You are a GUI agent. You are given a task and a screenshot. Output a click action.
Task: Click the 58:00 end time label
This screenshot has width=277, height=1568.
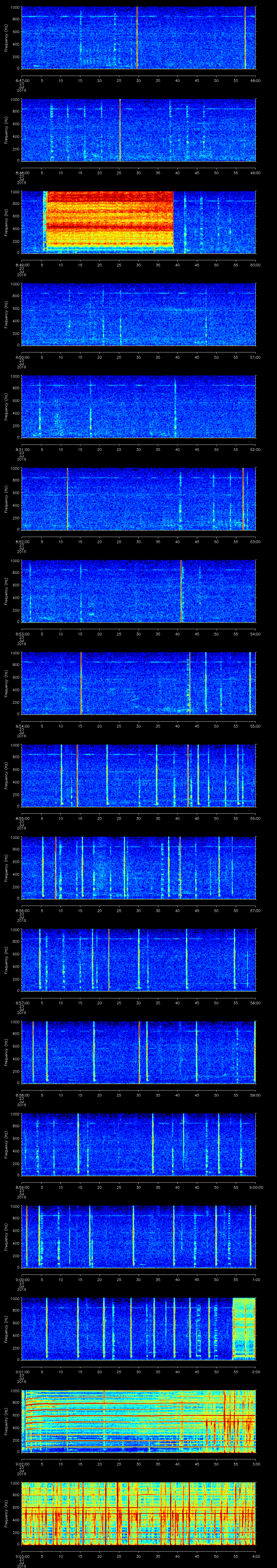click(256, 1003)
